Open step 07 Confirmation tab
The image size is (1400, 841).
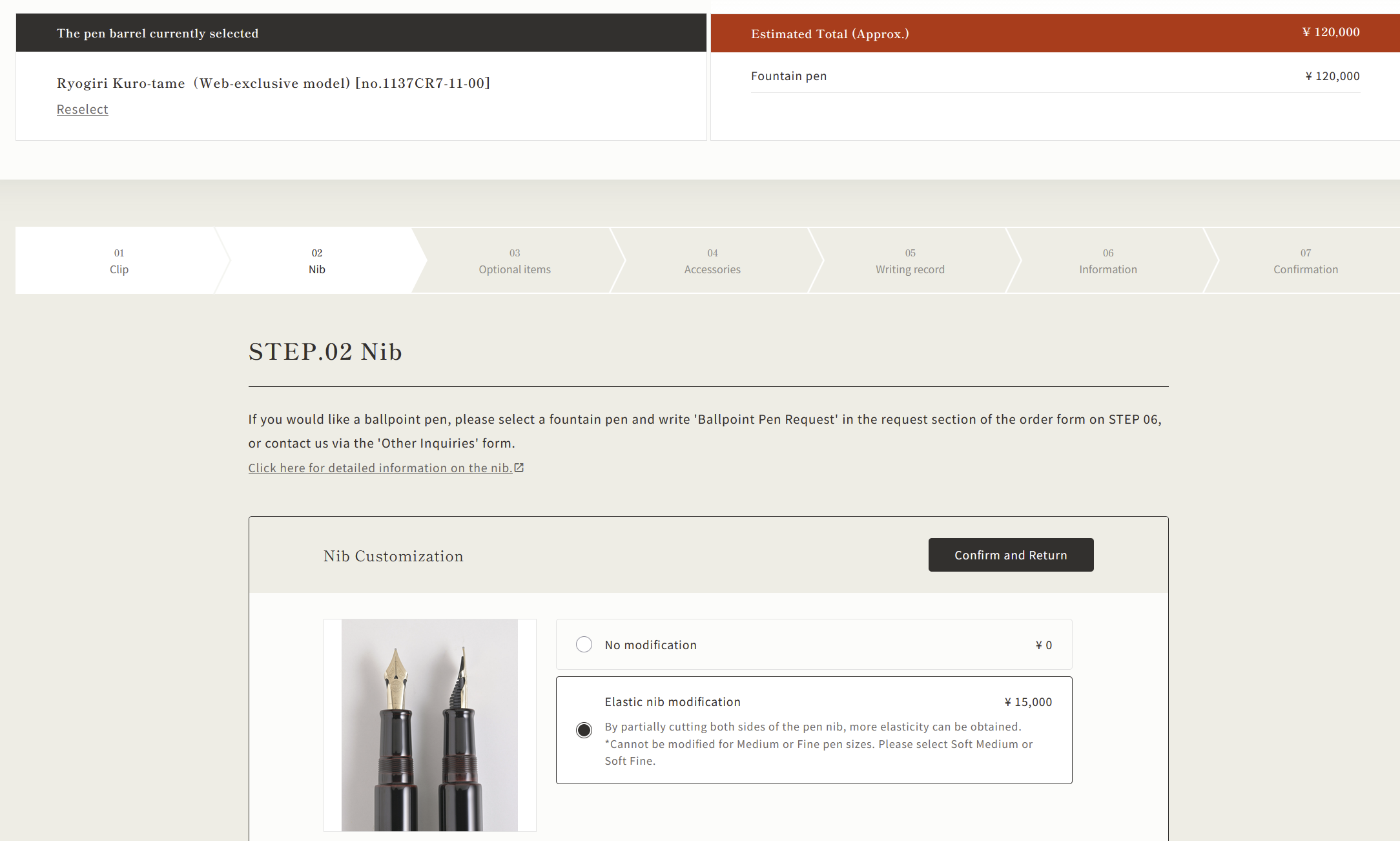pyautogui.click(x=1306, y=260)
